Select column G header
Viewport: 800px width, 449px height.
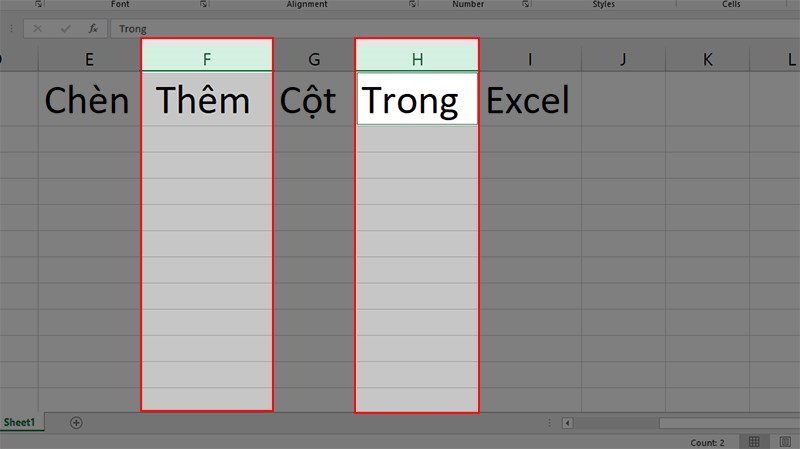click(314, 59)
